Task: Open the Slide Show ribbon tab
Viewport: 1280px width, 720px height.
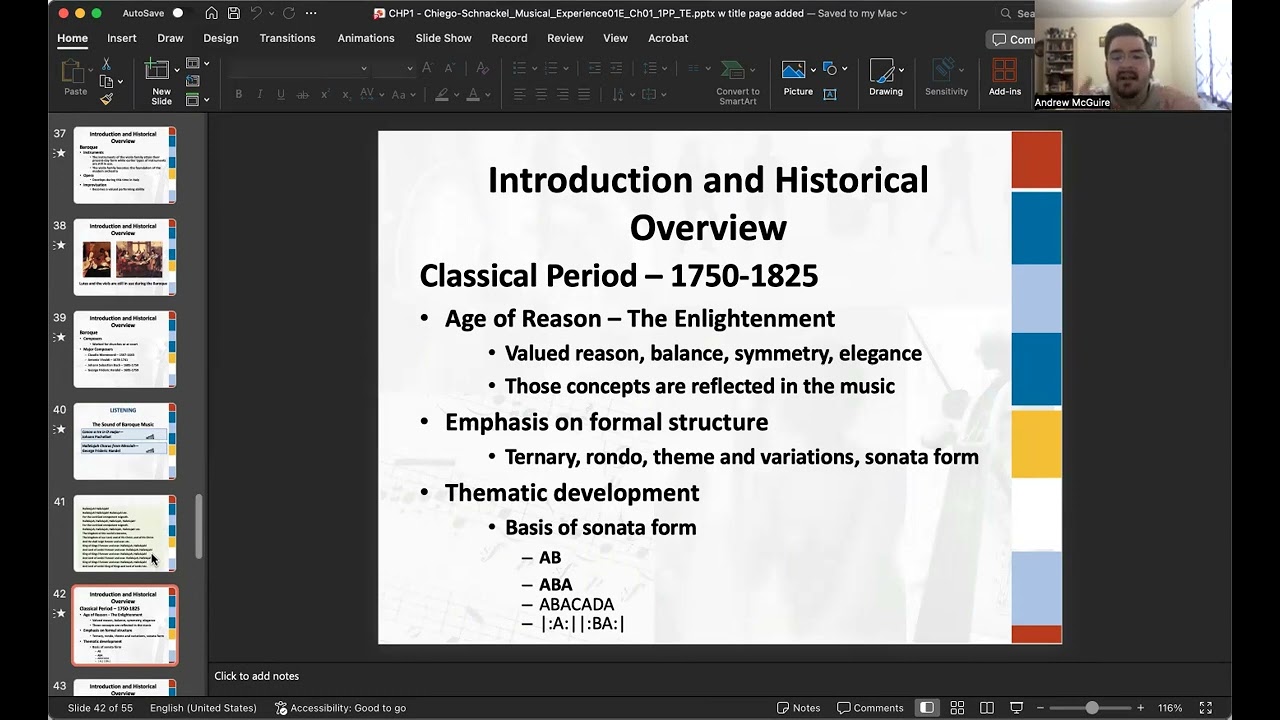Action: pos(443,38)
